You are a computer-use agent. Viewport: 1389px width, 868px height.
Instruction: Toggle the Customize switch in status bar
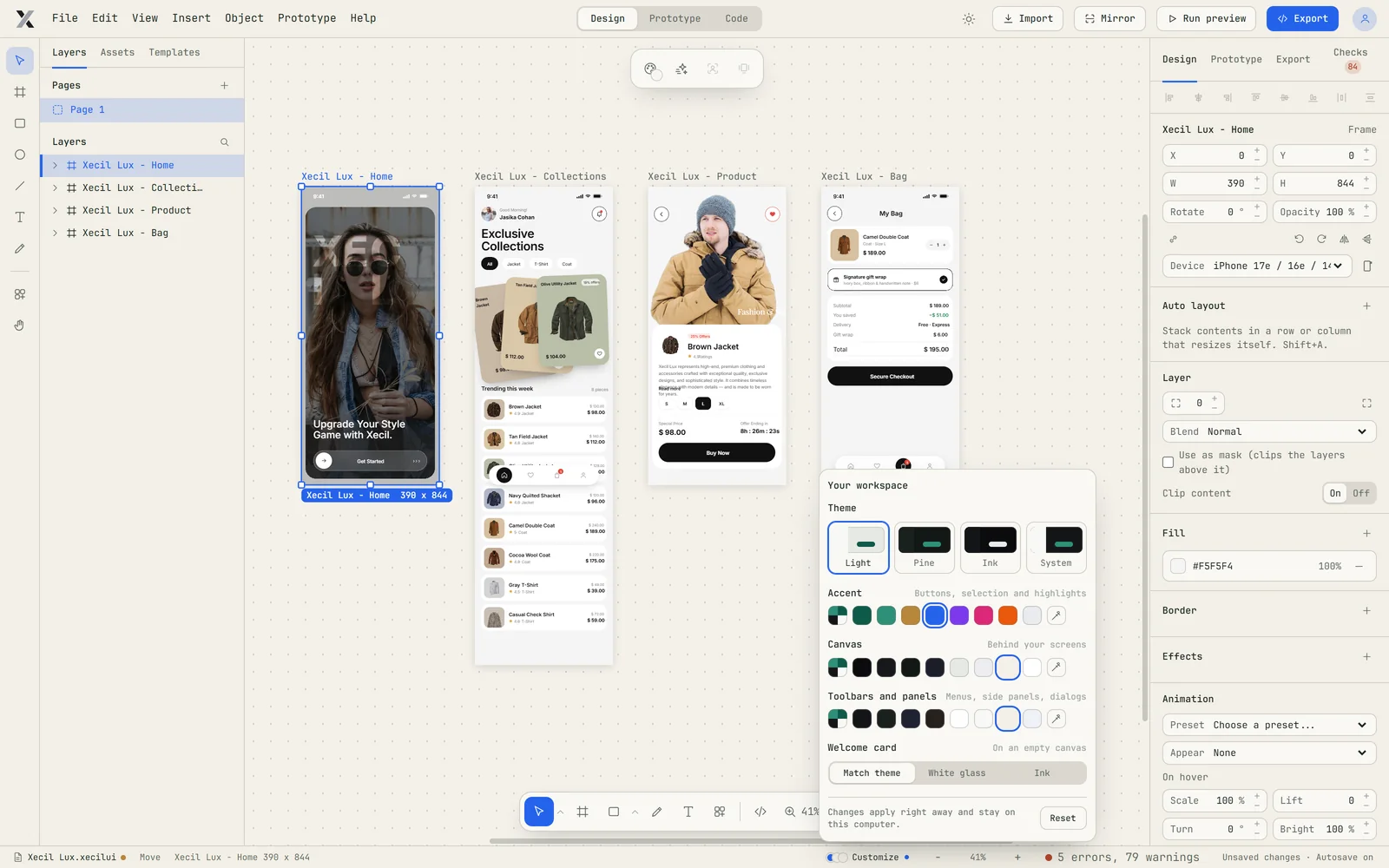(837, 857)
